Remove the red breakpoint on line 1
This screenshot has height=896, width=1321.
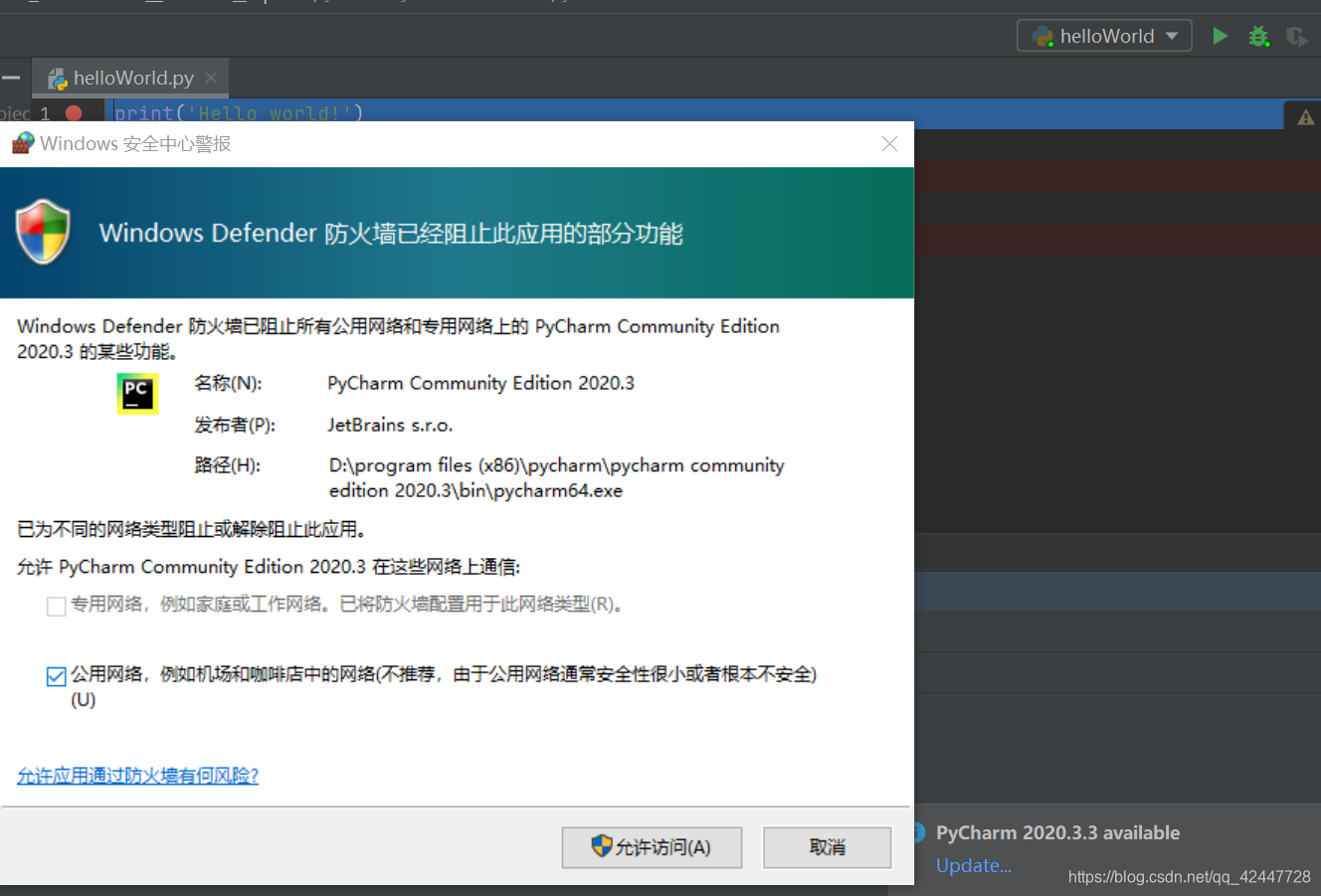point(74,113)
